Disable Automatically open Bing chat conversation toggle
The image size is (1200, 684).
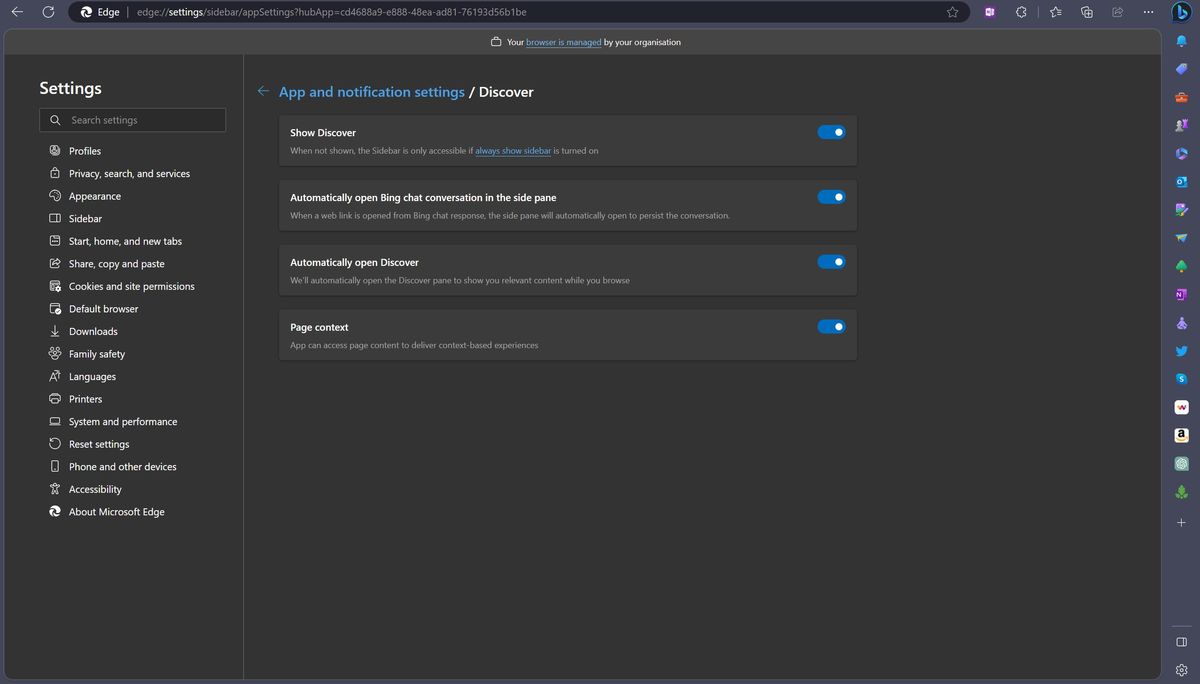click(x=831, y=197)
